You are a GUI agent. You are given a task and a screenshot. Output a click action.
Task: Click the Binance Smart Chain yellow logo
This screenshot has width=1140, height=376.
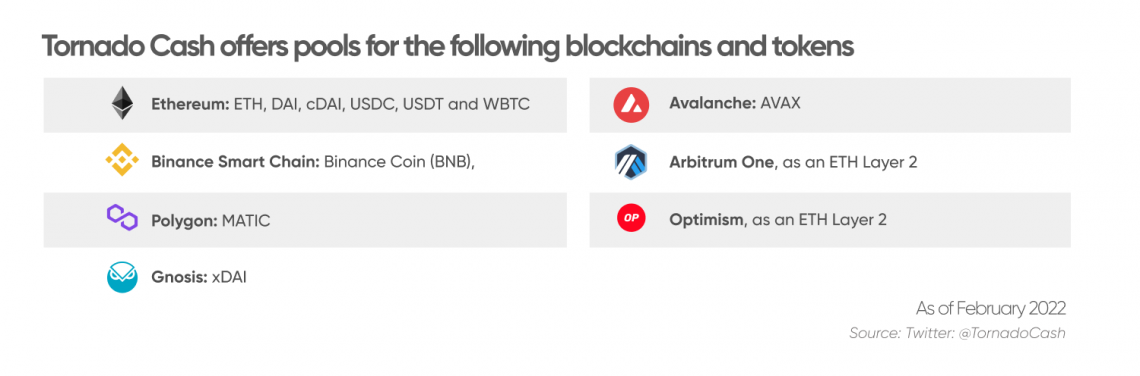click(122, 161)
